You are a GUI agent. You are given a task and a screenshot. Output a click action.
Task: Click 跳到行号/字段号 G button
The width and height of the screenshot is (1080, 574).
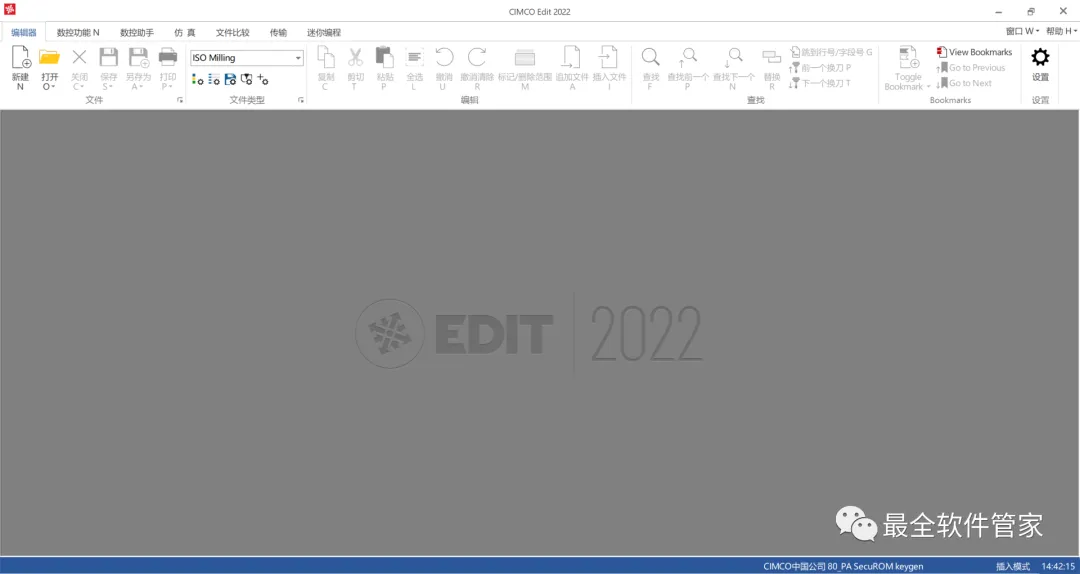831,52
